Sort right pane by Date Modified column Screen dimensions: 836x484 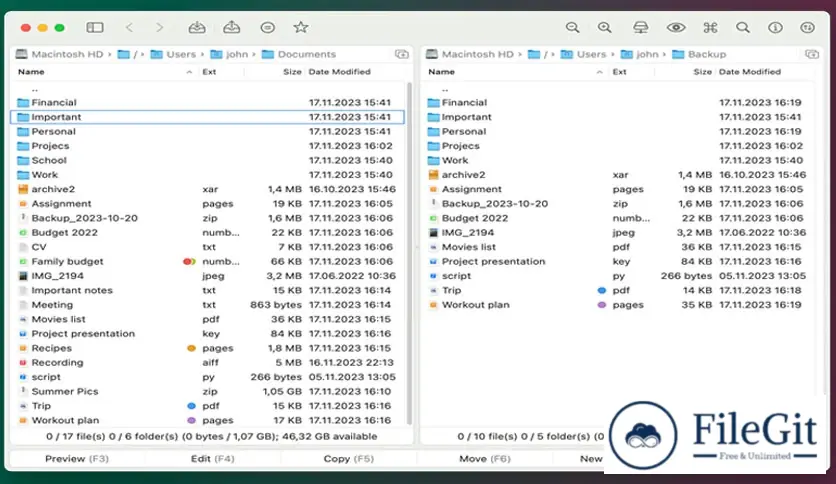(x=750, y=72)
